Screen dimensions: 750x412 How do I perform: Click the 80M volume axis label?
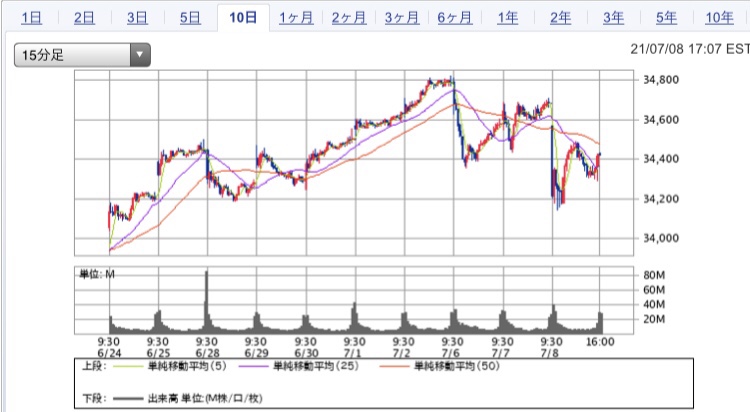pos(654,275)
